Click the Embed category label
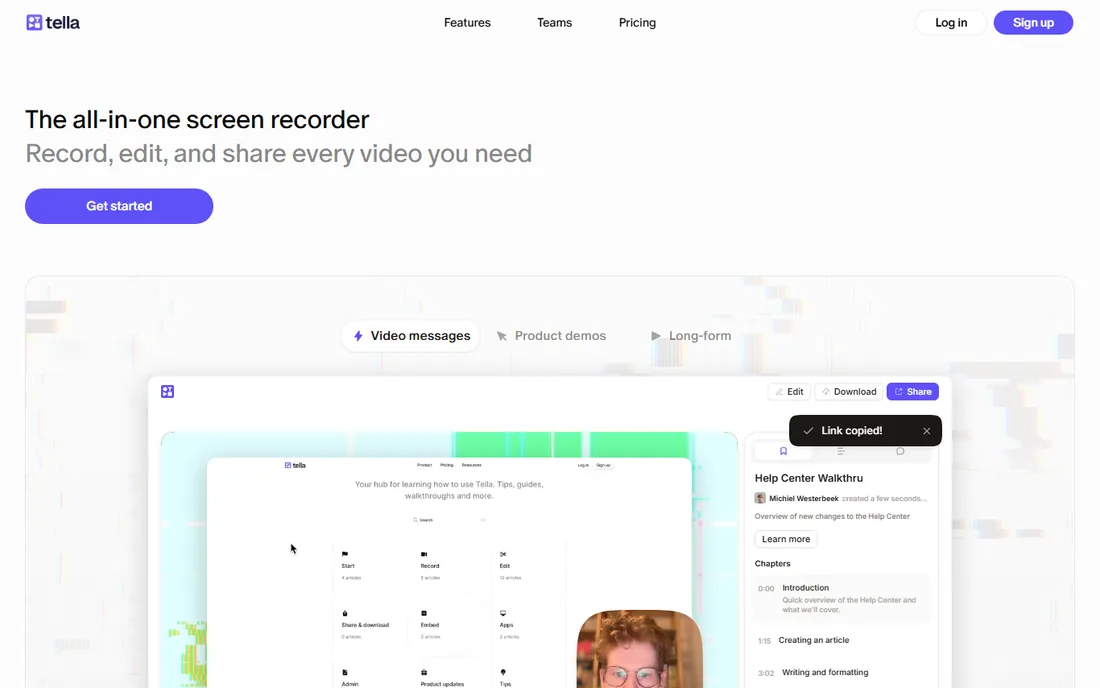Image resolution: width=1100 pixels, height=688 pixels. point(430,625)
